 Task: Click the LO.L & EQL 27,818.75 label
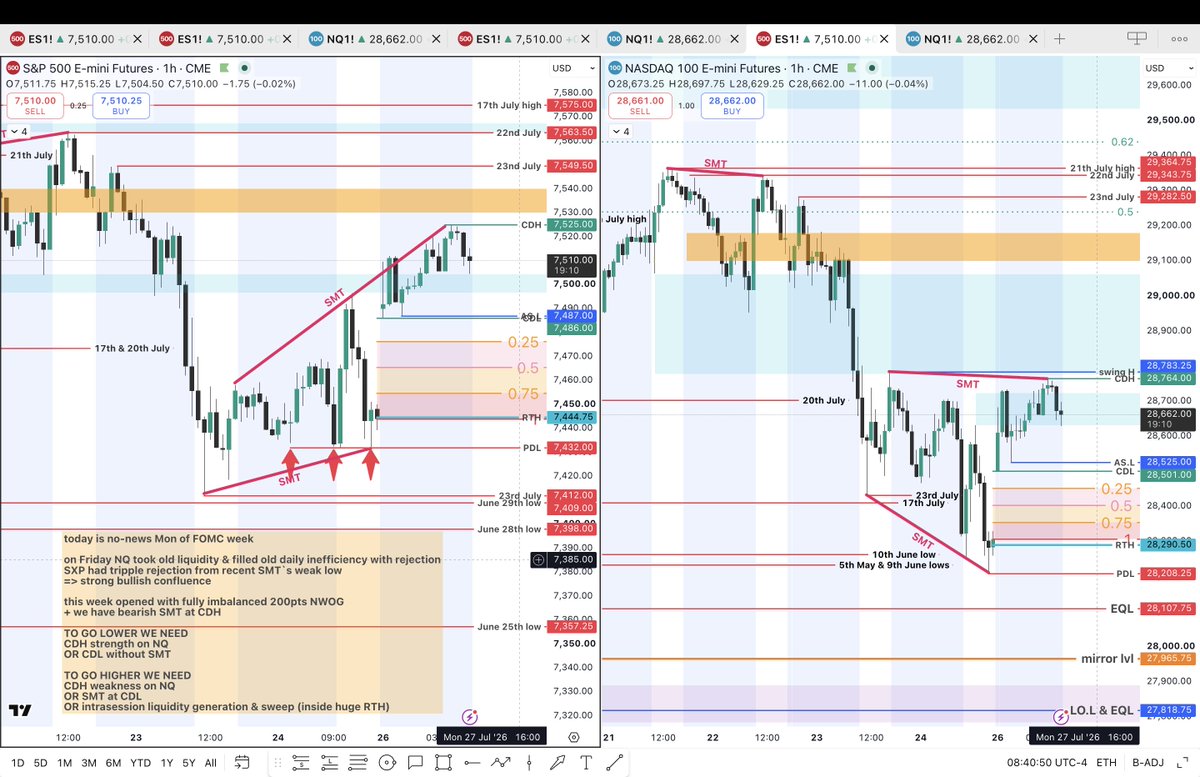(x=1168, y=710)
